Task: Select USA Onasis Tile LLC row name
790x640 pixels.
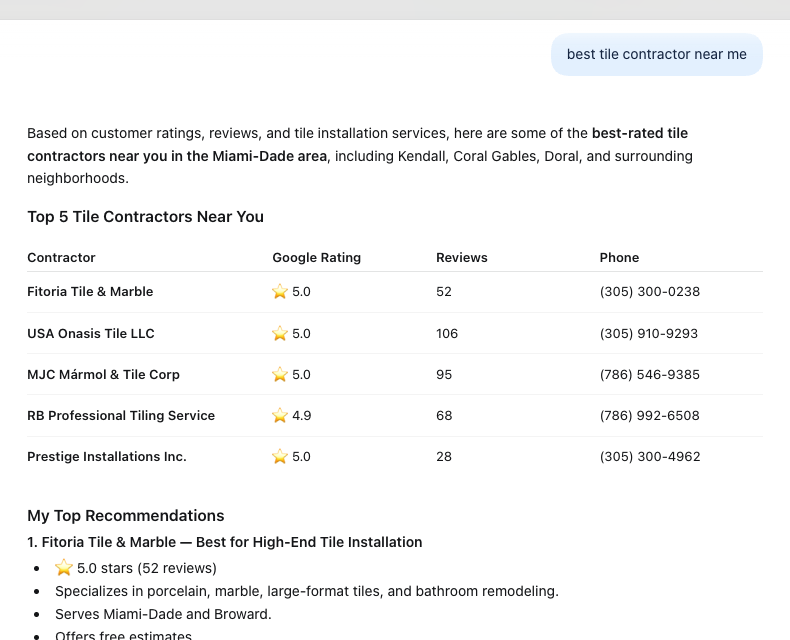Action: (x=91, y=334)
